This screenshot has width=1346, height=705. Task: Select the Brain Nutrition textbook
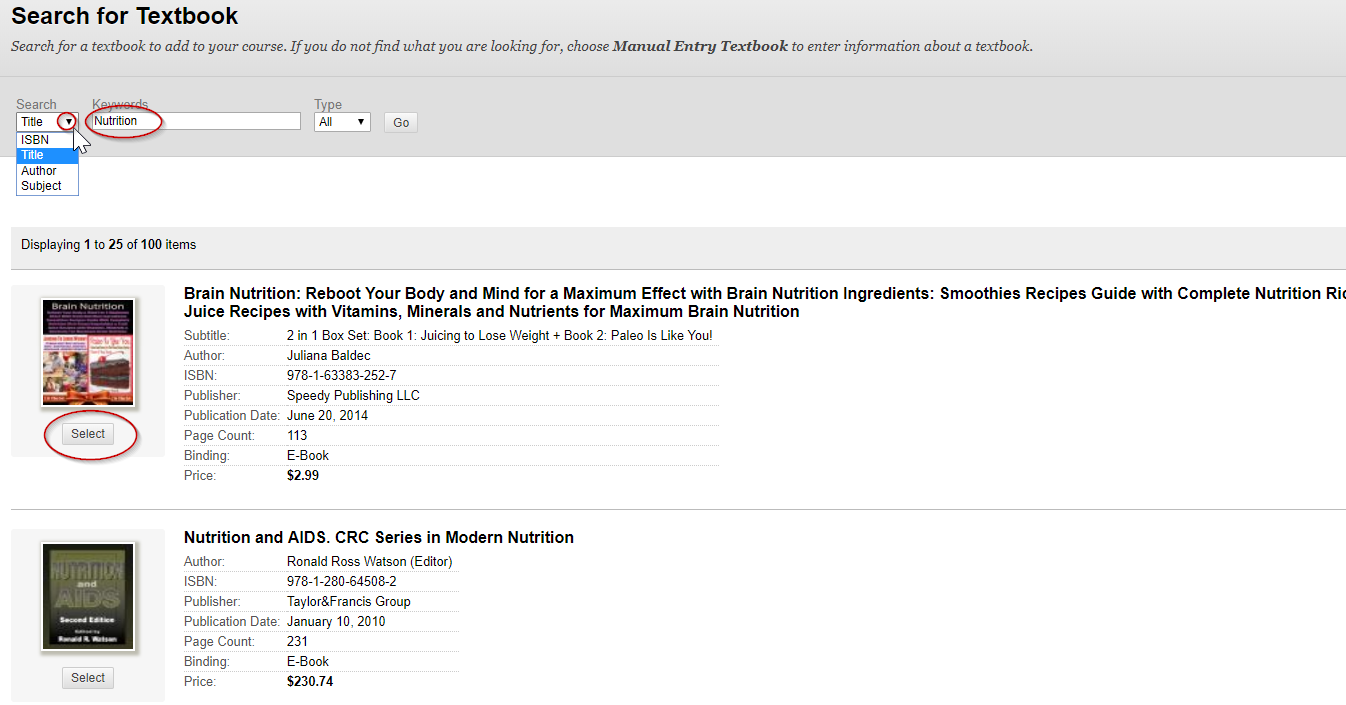(x=88, y=434)
